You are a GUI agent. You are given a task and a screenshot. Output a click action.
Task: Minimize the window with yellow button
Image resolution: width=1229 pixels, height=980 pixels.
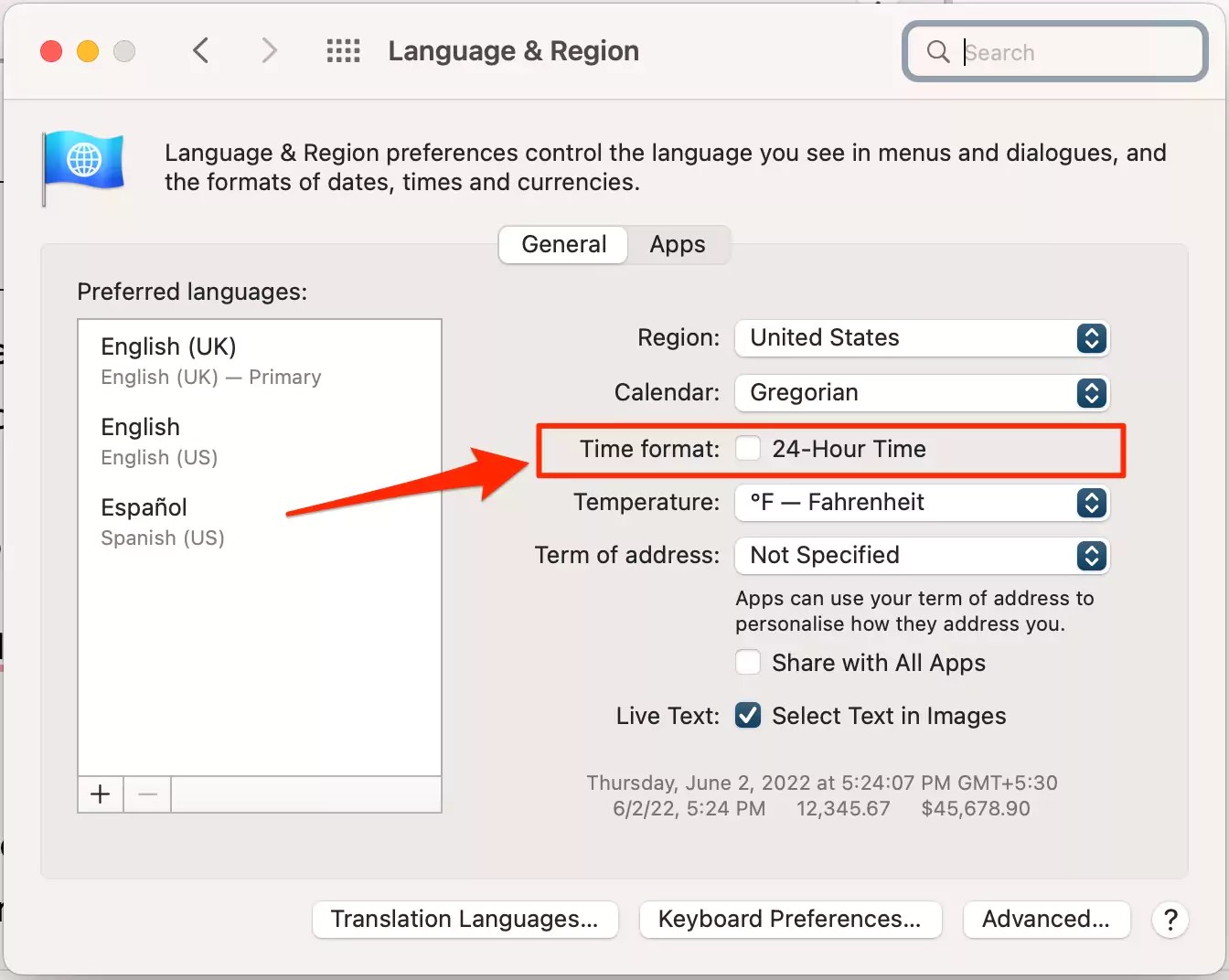(x=88, y=51)
